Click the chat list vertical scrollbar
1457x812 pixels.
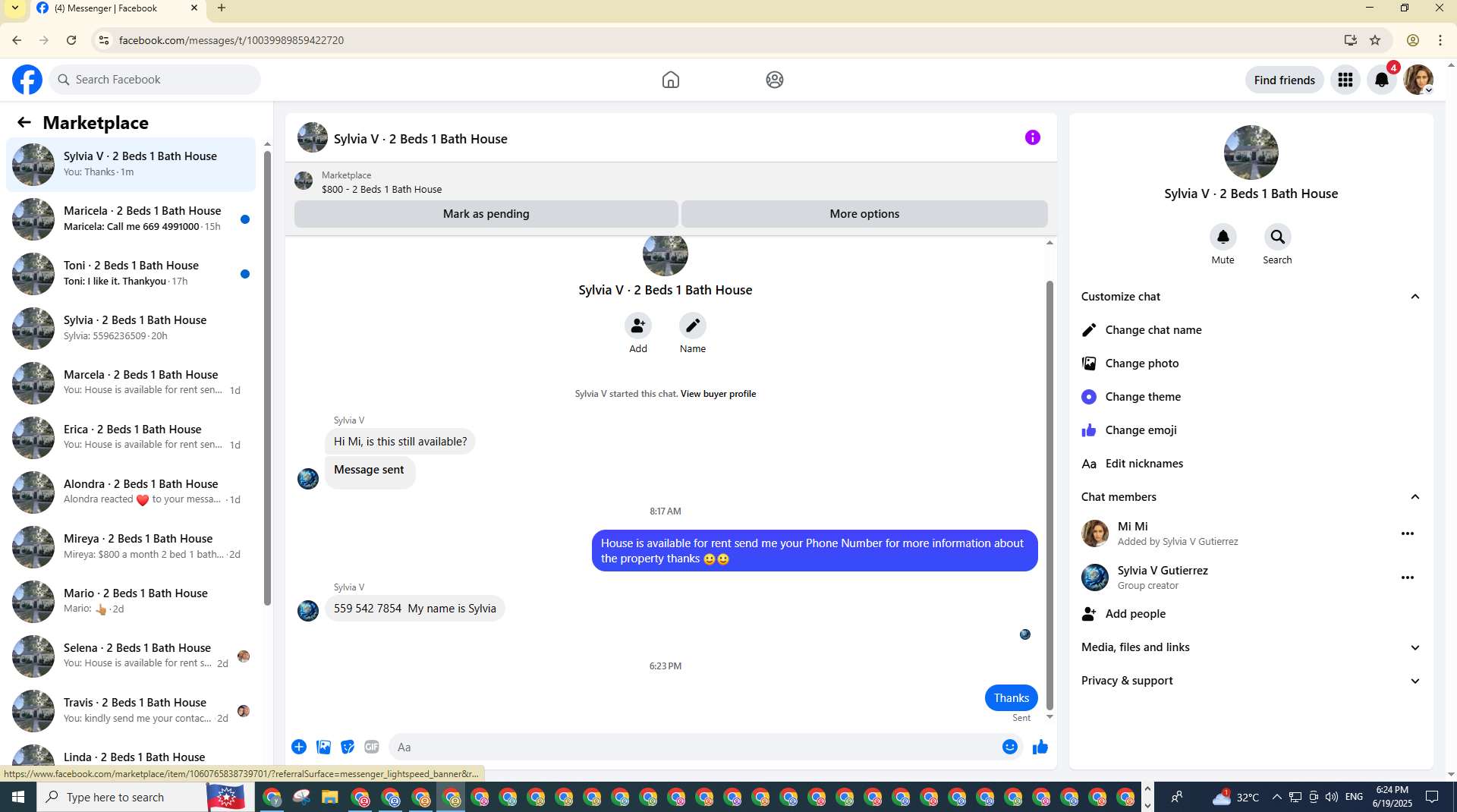267,378
